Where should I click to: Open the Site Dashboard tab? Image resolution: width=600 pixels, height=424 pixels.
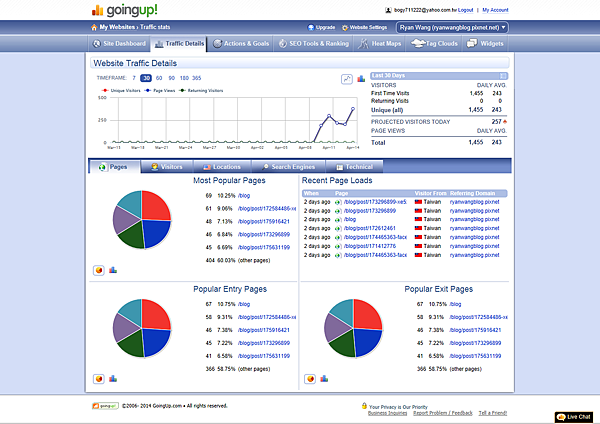click(119, 44)
